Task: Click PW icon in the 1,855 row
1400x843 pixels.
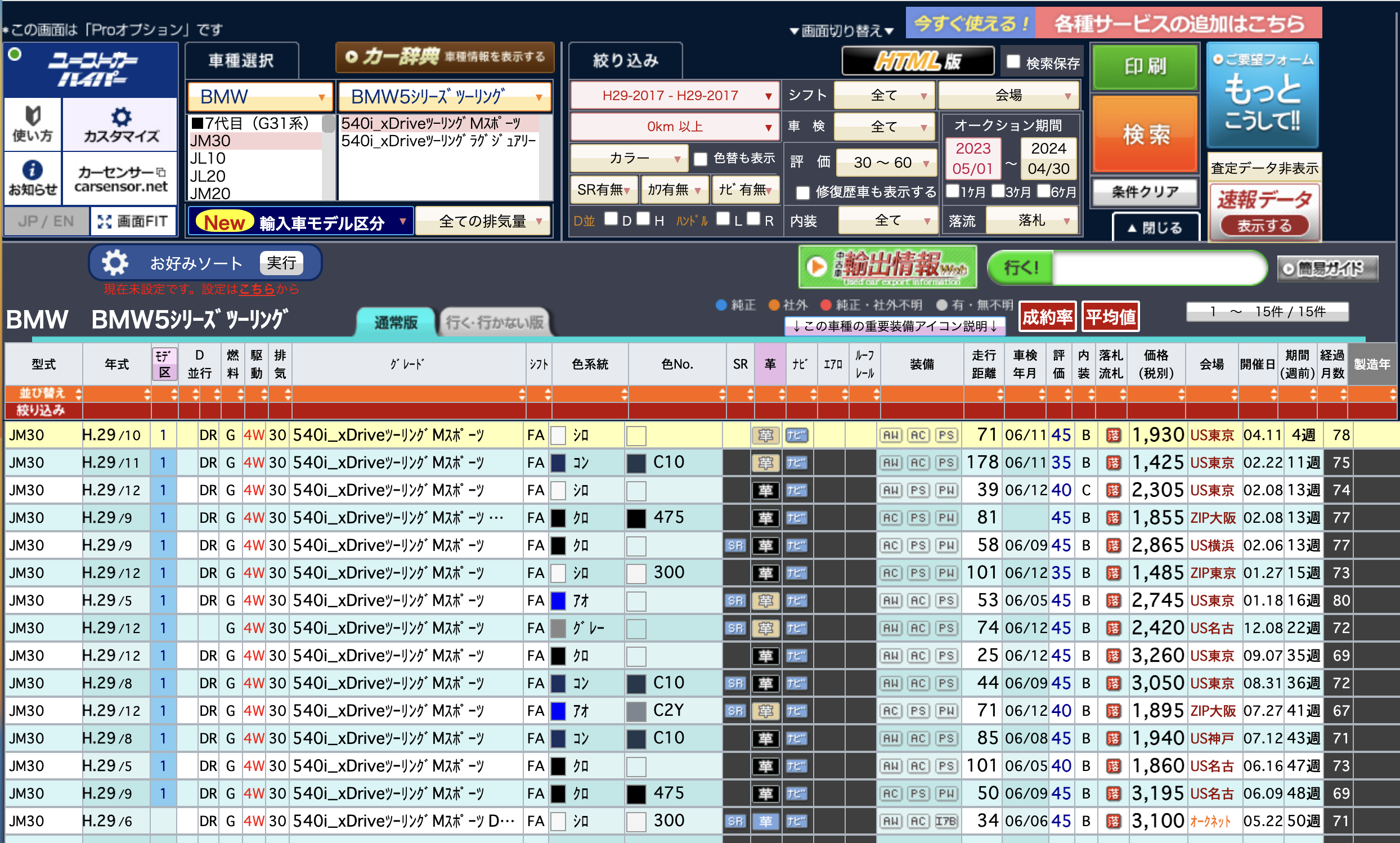Action: click(x=946, y=518)
